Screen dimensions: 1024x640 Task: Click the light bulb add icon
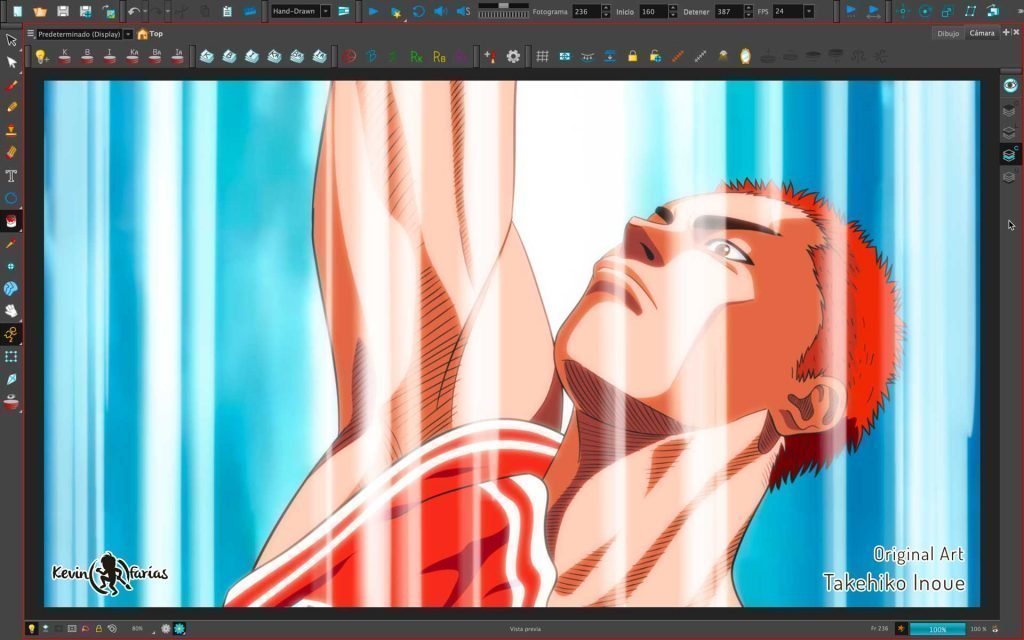41,57
